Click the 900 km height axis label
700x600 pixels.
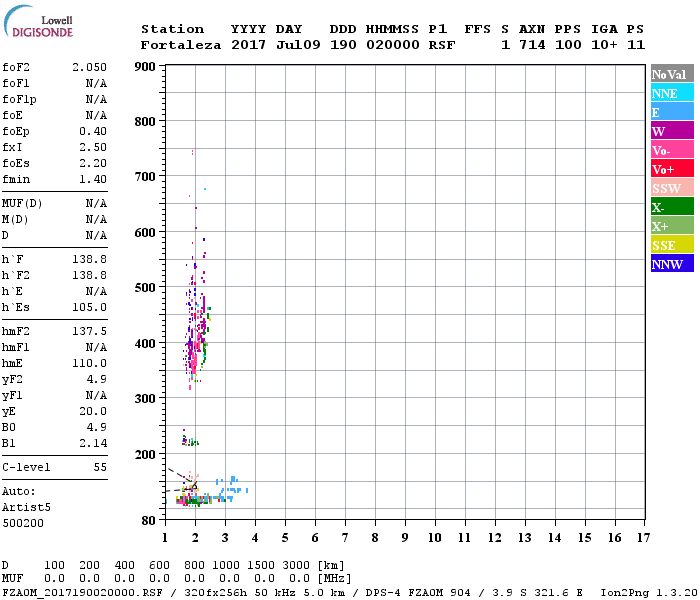[x=145, y=67]
